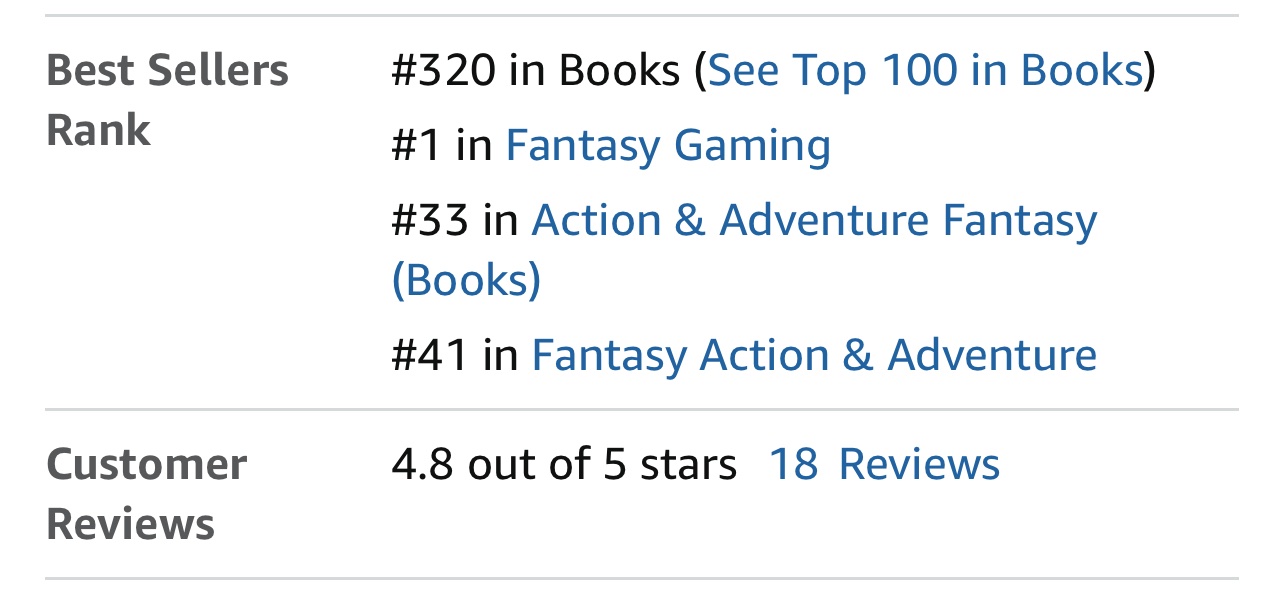Screen dimensions: 1284x596
Task: Click the word stars in the rating
Action: click(x=688, y=464)
